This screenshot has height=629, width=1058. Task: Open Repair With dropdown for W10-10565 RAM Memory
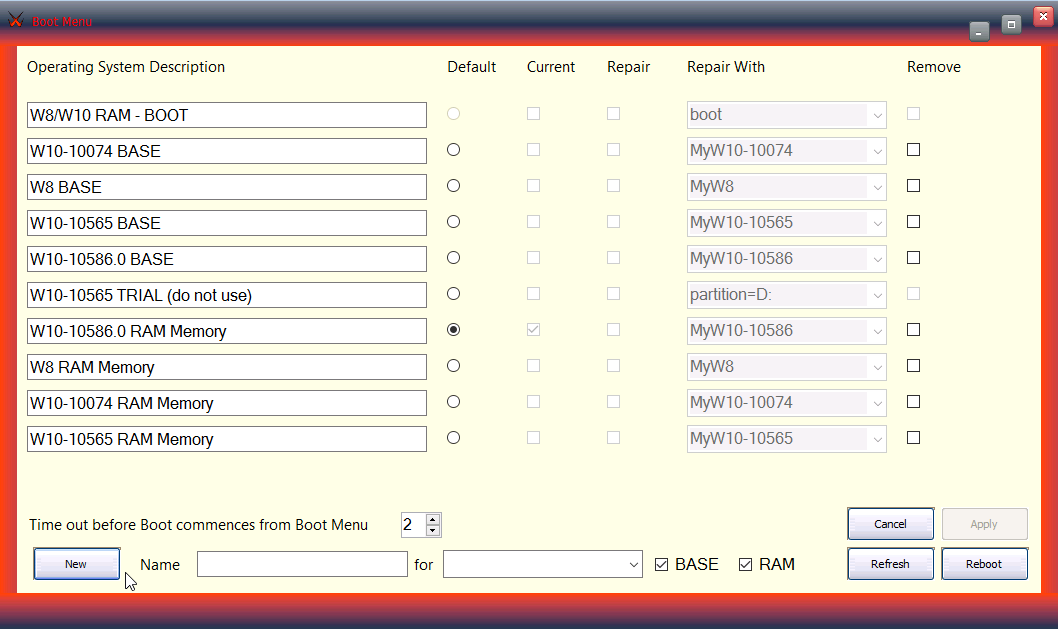pos(787,439)
